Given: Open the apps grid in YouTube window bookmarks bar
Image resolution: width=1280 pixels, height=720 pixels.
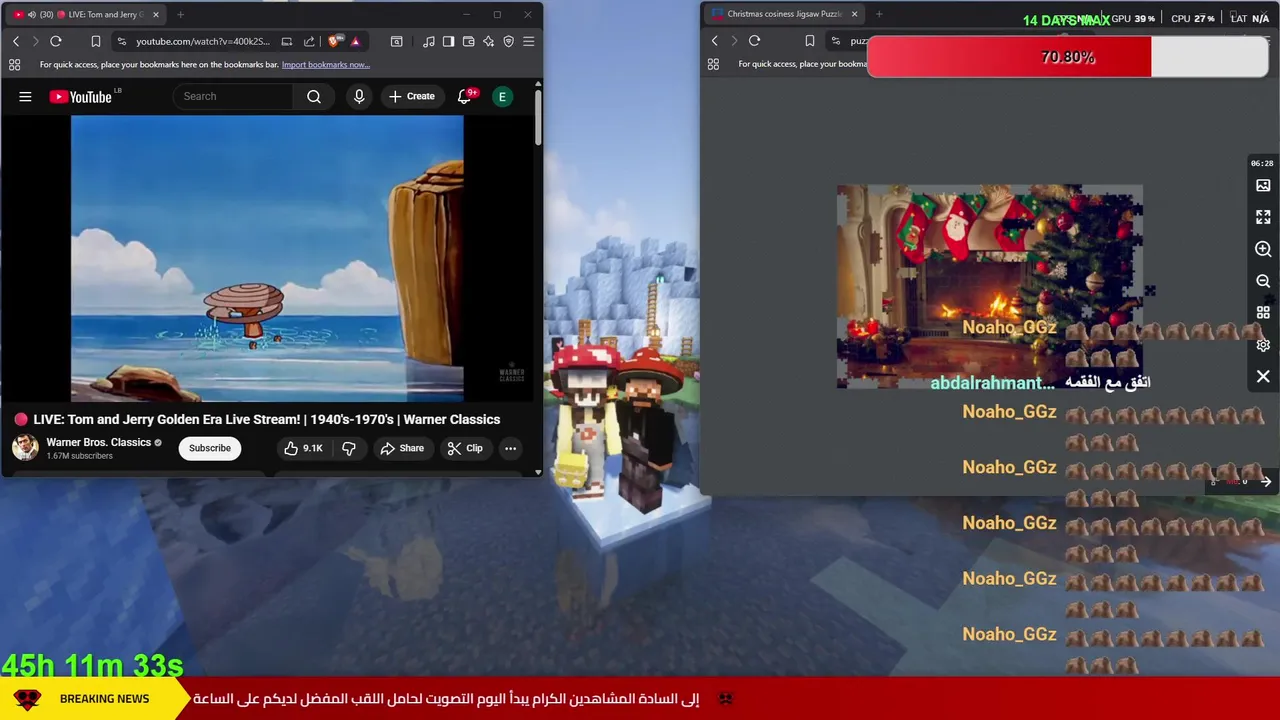Looking at the screenshot, I should click(14, 65).
